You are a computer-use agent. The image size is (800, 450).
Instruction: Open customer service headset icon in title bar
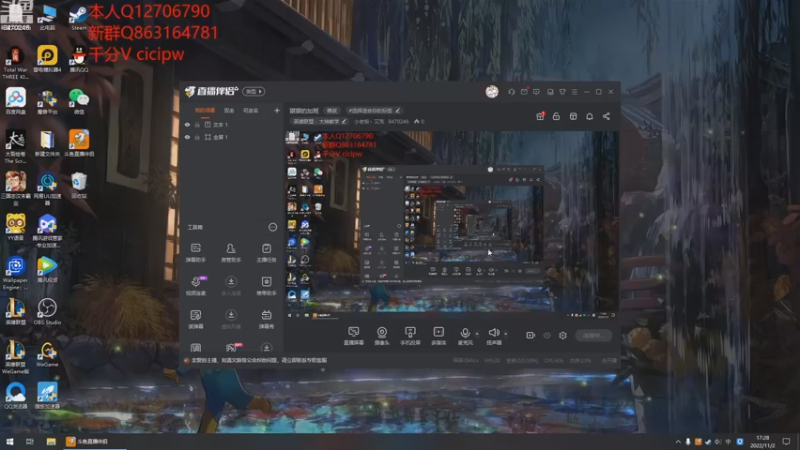tap(511, 92)
